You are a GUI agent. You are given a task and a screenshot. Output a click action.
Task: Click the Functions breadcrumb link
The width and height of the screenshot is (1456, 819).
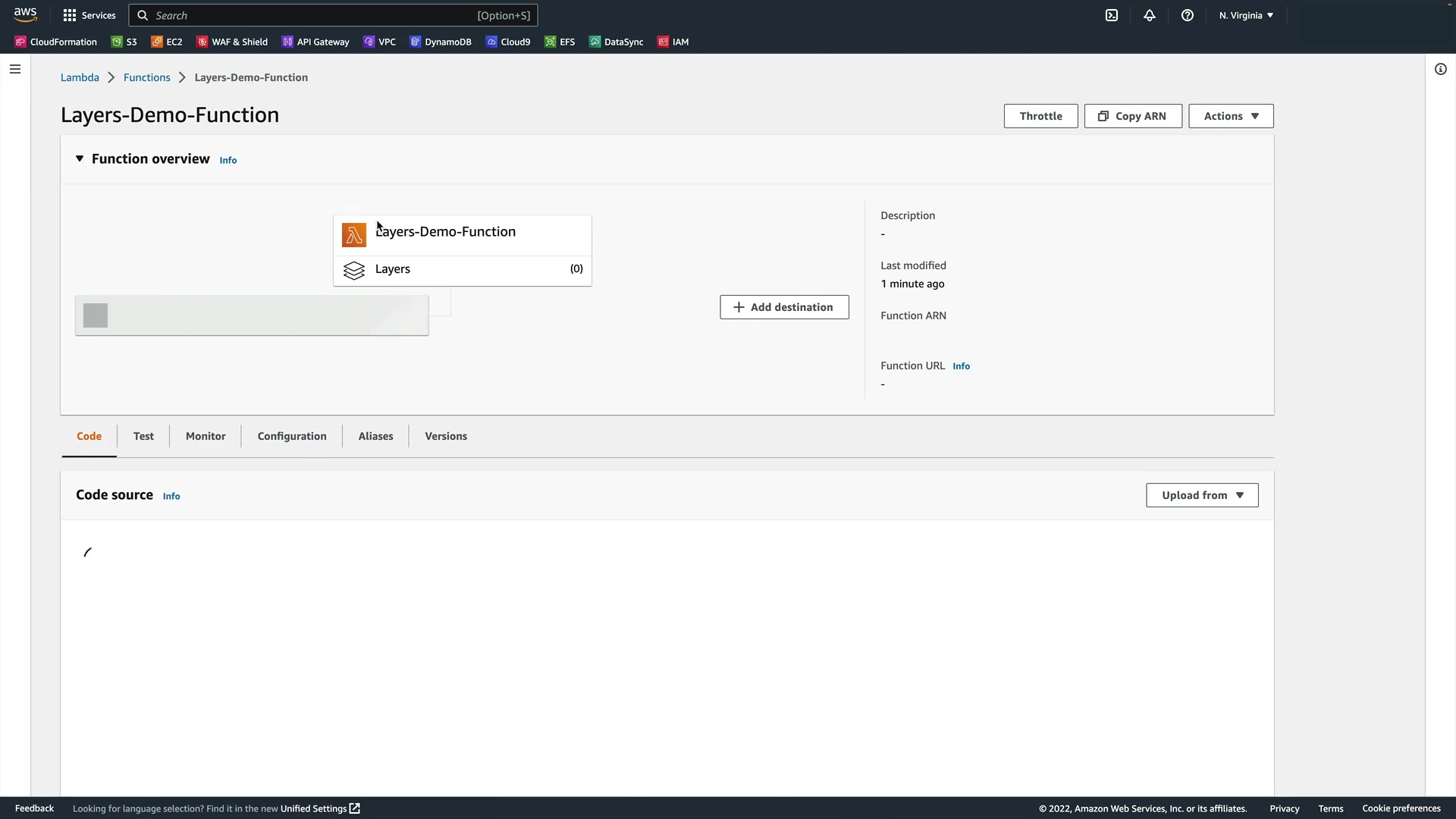tap(147, 77)
